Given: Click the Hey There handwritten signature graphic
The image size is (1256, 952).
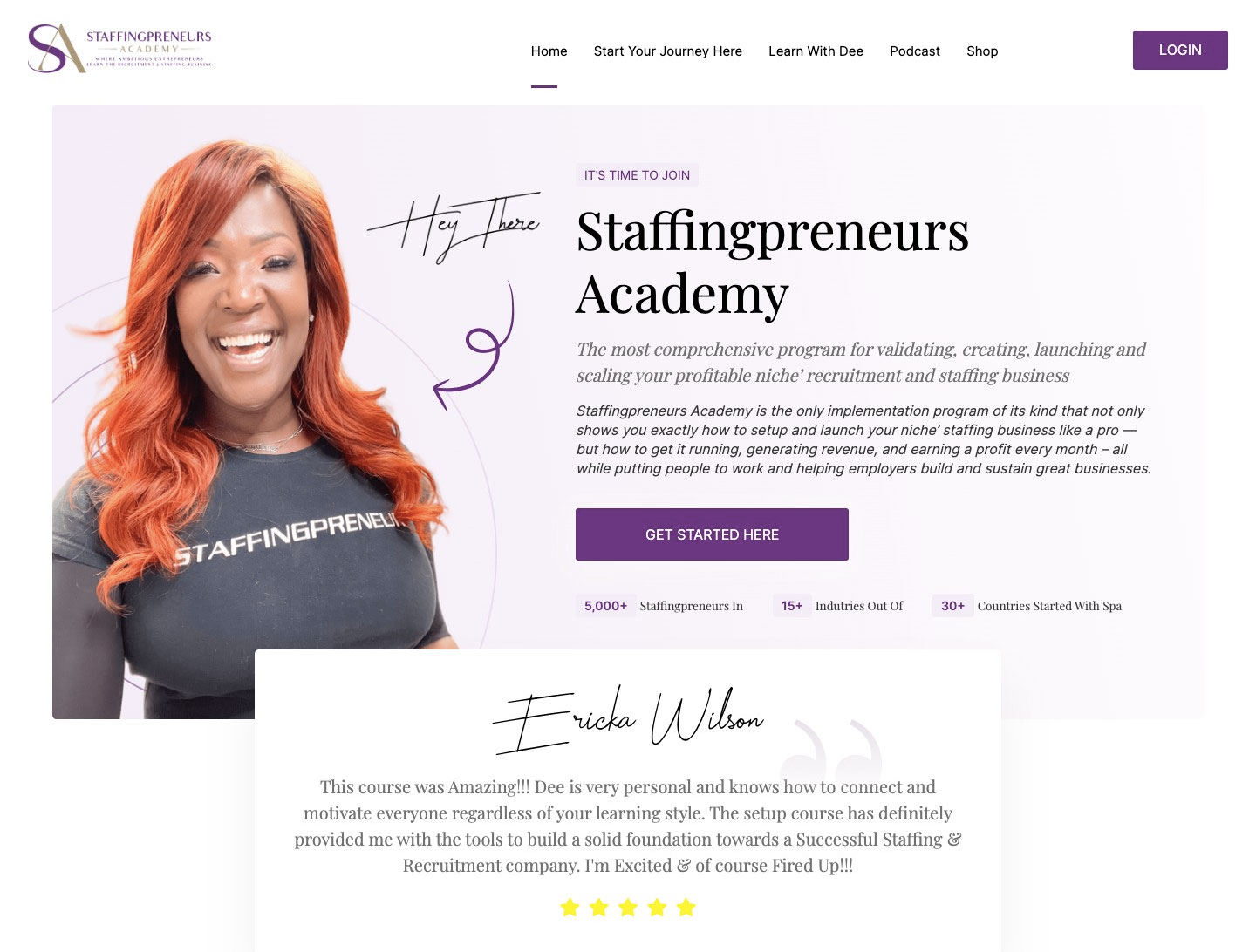Looking at the screenshot, I should click(x=454, y=227).
